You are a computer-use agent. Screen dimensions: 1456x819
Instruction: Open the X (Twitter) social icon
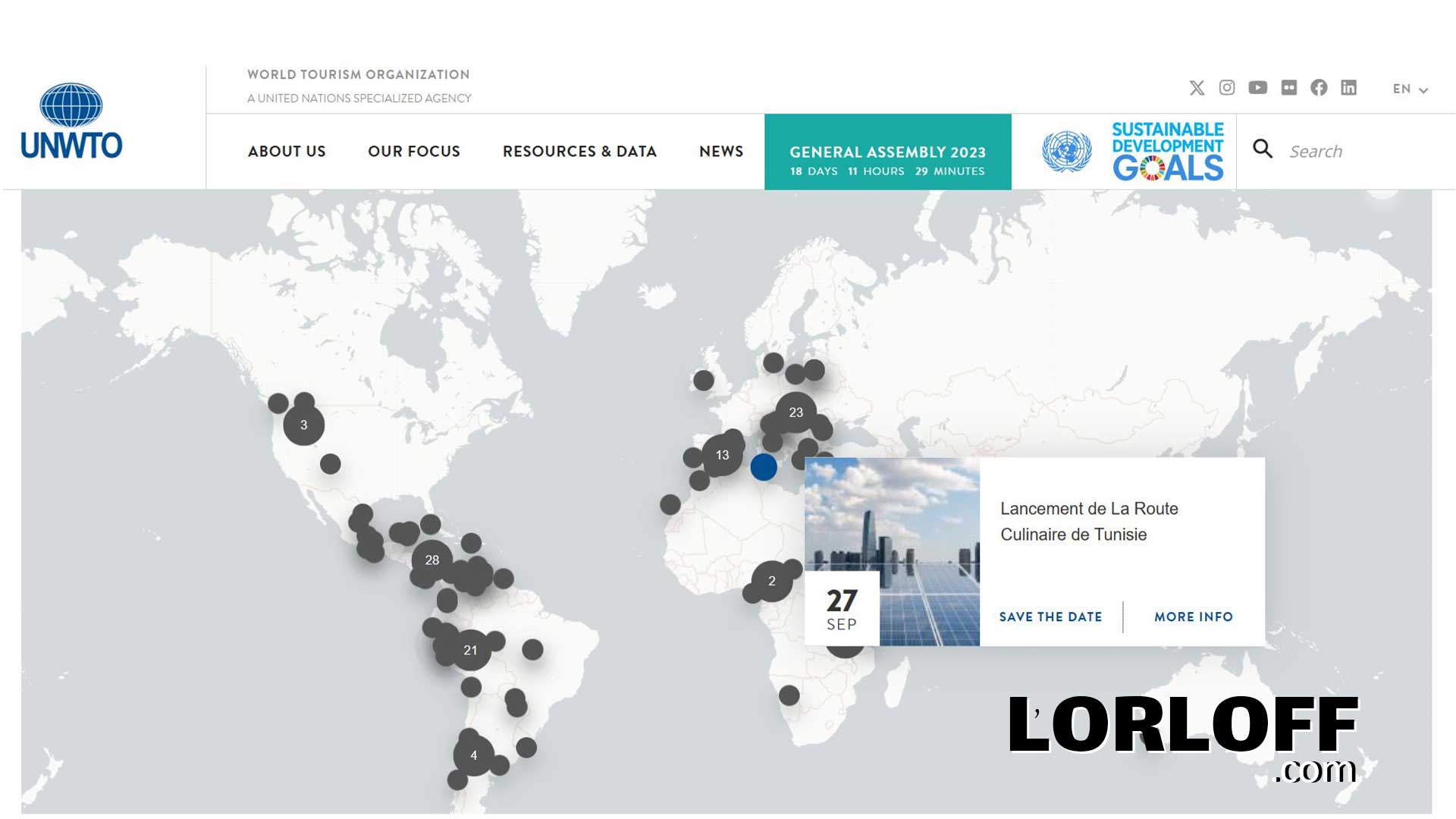1197,88
